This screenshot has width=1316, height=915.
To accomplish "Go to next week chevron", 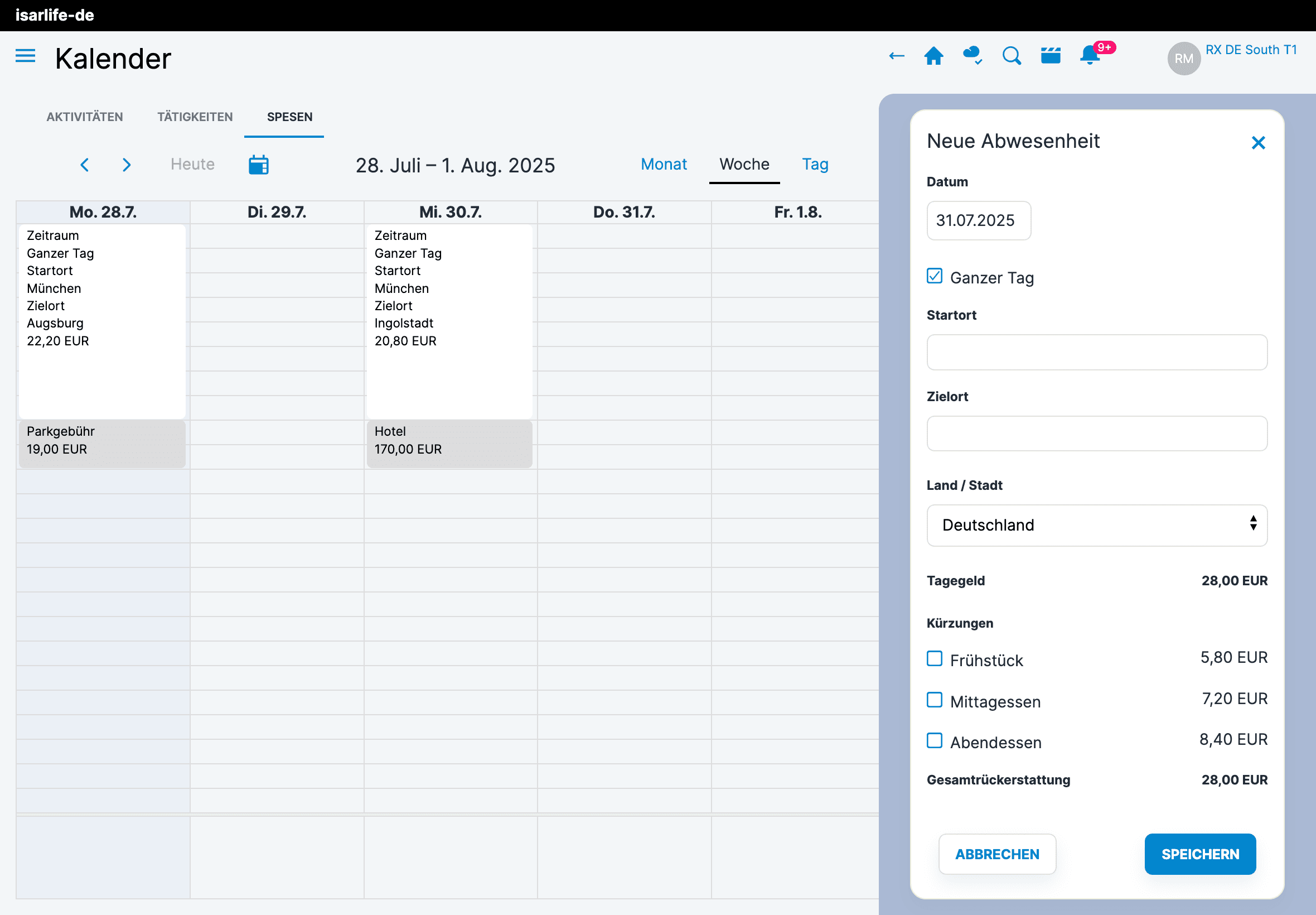I will click(x=127, y=165).
